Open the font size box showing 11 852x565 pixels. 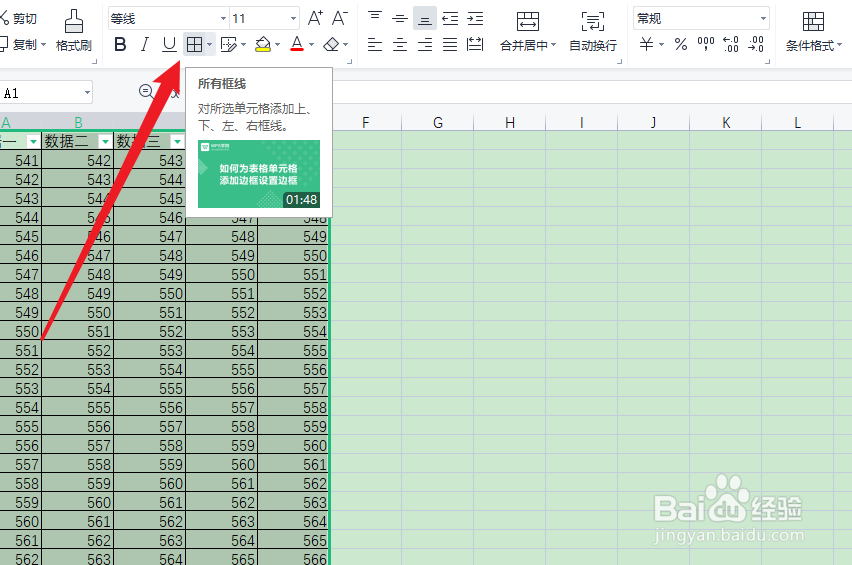click(x=264, y=19)
